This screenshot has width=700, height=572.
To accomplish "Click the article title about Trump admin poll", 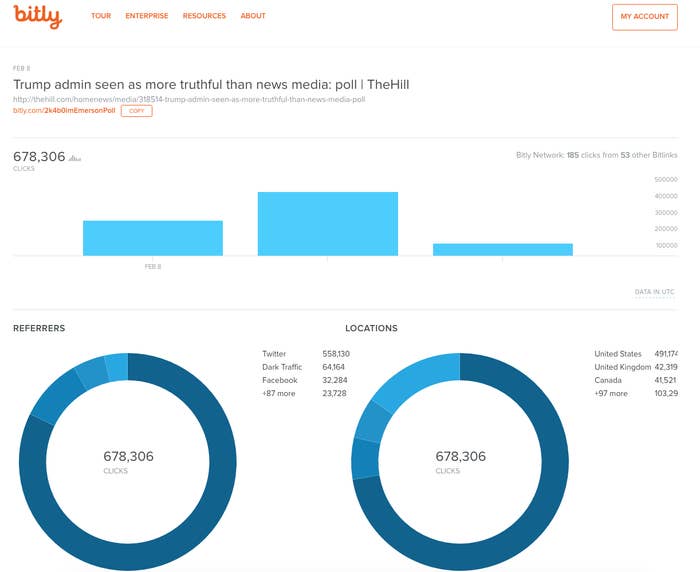I will [x=211, y=84].
